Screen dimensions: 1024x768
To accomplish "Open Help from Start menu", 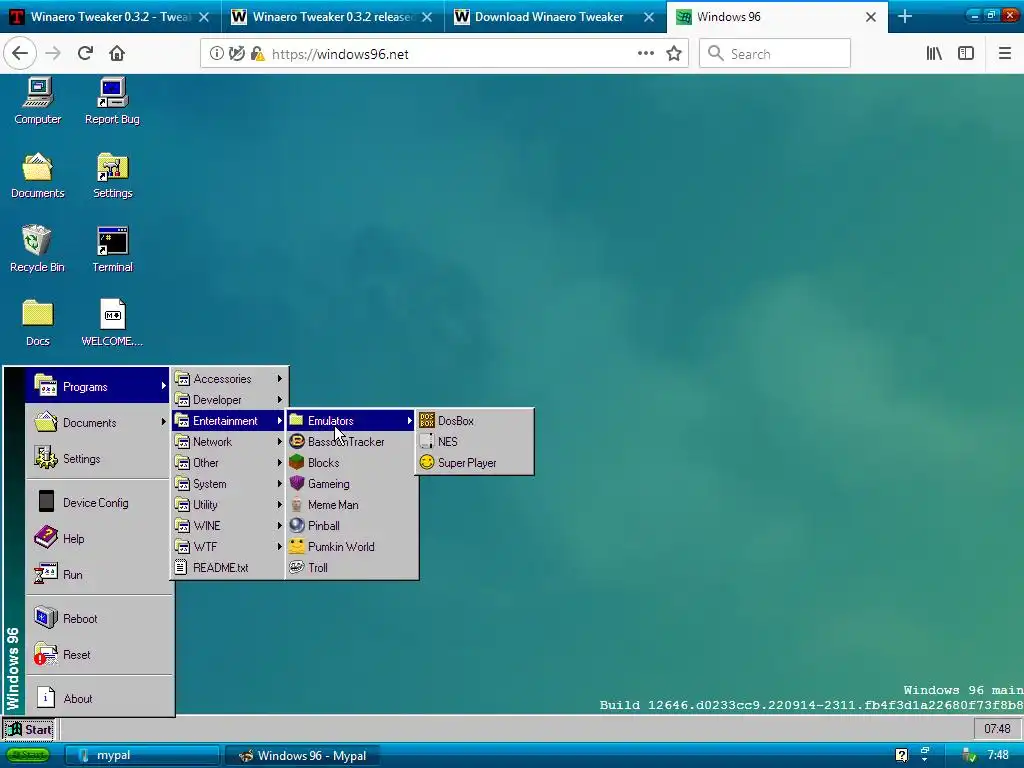I will coord(99,539).
